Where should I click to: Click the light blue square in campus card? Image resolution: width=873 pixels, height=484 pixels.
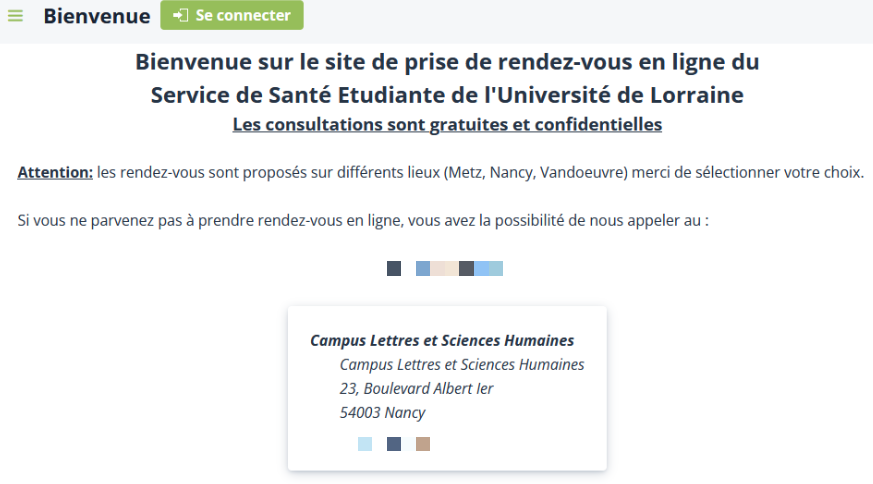[x=365, y=444]
